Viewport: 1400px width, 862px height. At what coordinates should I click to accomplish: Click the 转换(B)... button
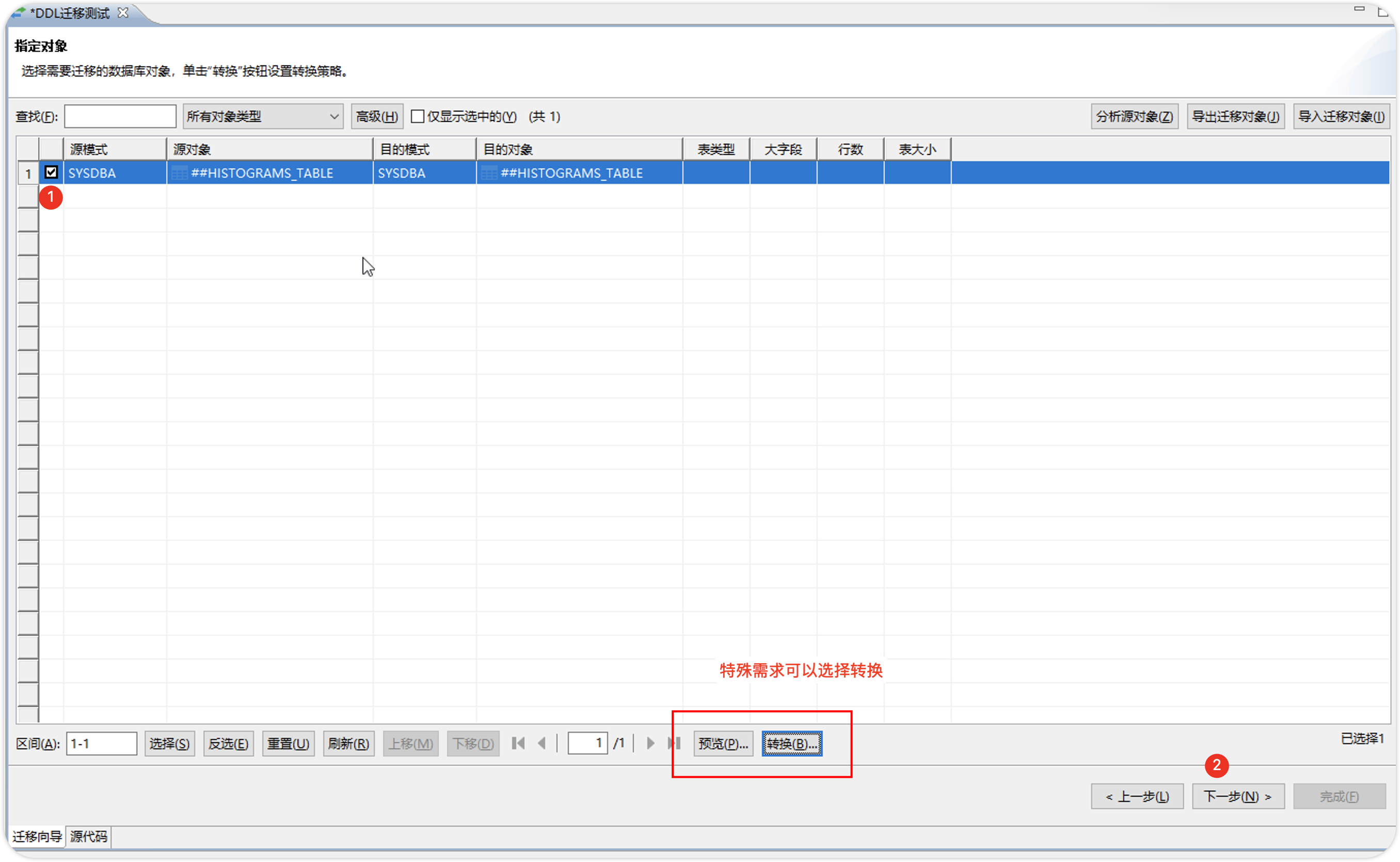point(792,743)
